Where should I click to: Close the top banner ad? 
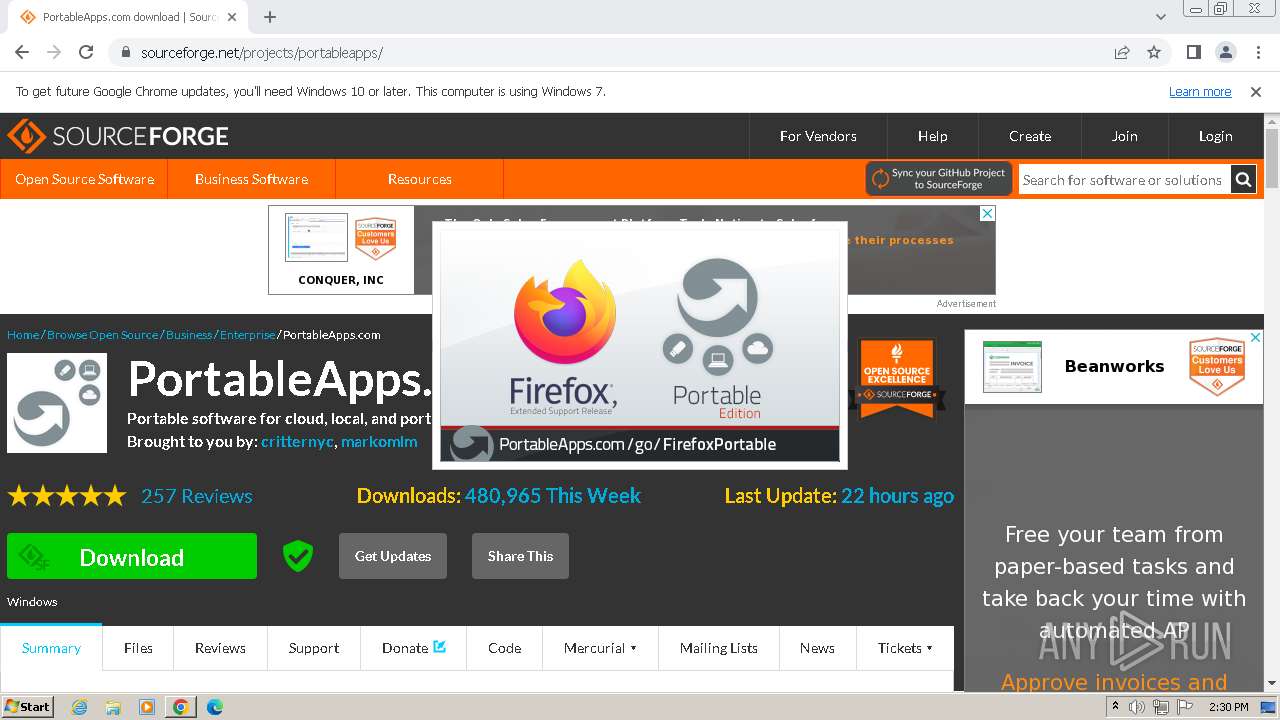pyautogui.click(x=987, y=213)
